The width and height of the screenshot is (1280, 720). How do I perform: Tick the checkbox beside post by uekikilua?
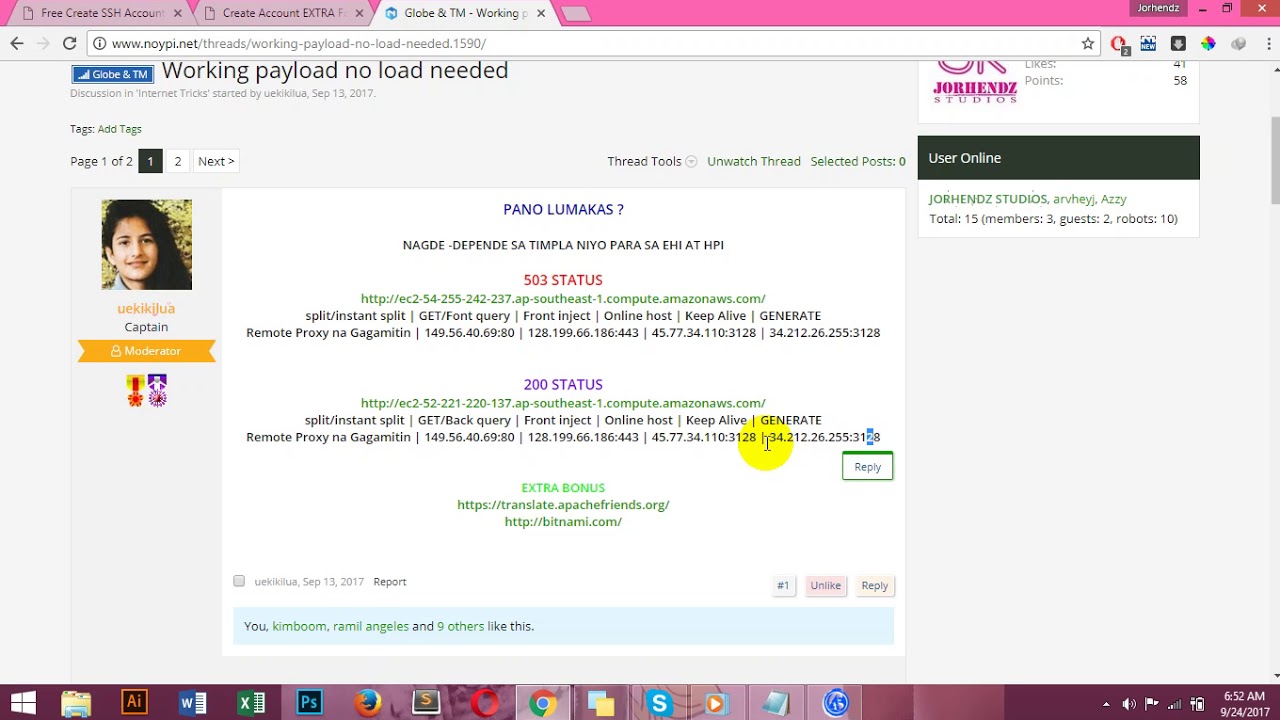tap(239, 581)
